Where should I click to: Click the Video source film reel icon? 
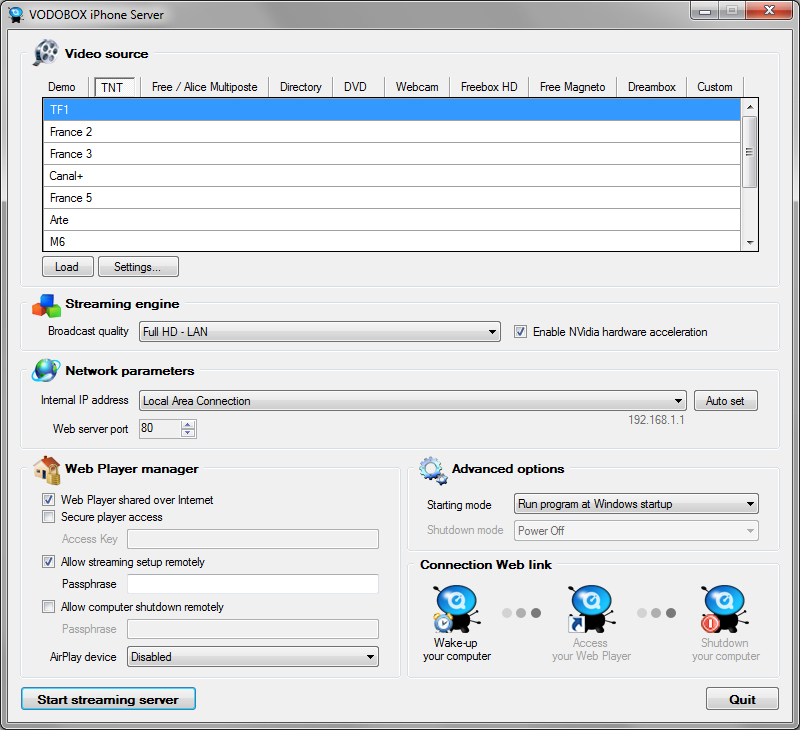click(45, 53)
